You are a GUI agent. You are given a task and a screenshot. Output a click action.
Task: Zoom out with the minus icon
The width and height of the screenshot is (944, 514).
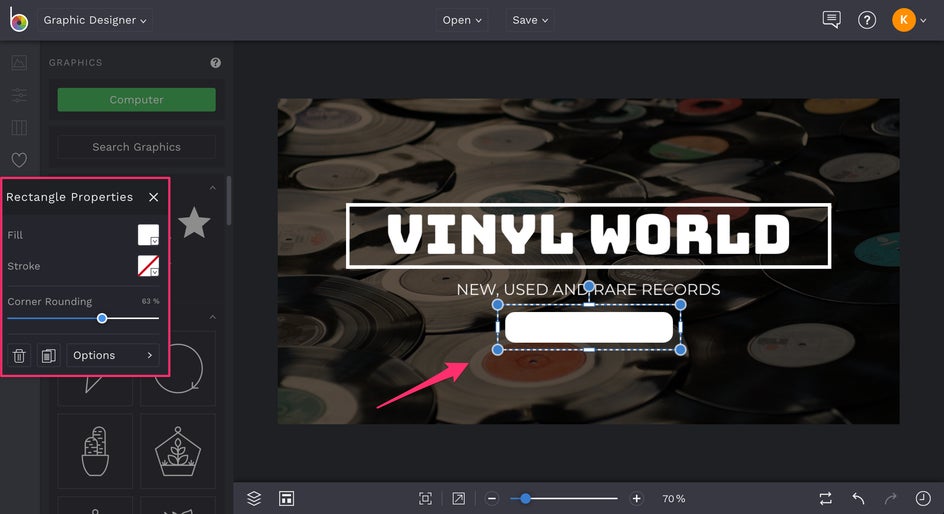tap(492, 498)
